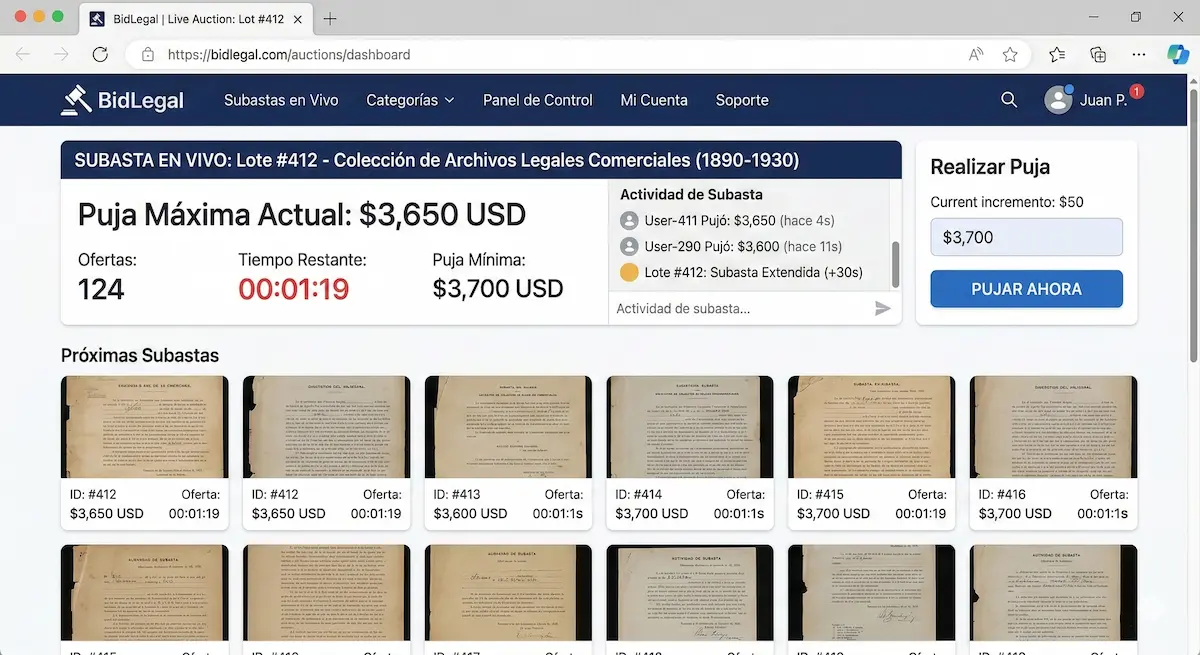Open the Copilot sidebar icon
The height and width of the screenshot is (655, 1200).
[x=1178, y=55]
